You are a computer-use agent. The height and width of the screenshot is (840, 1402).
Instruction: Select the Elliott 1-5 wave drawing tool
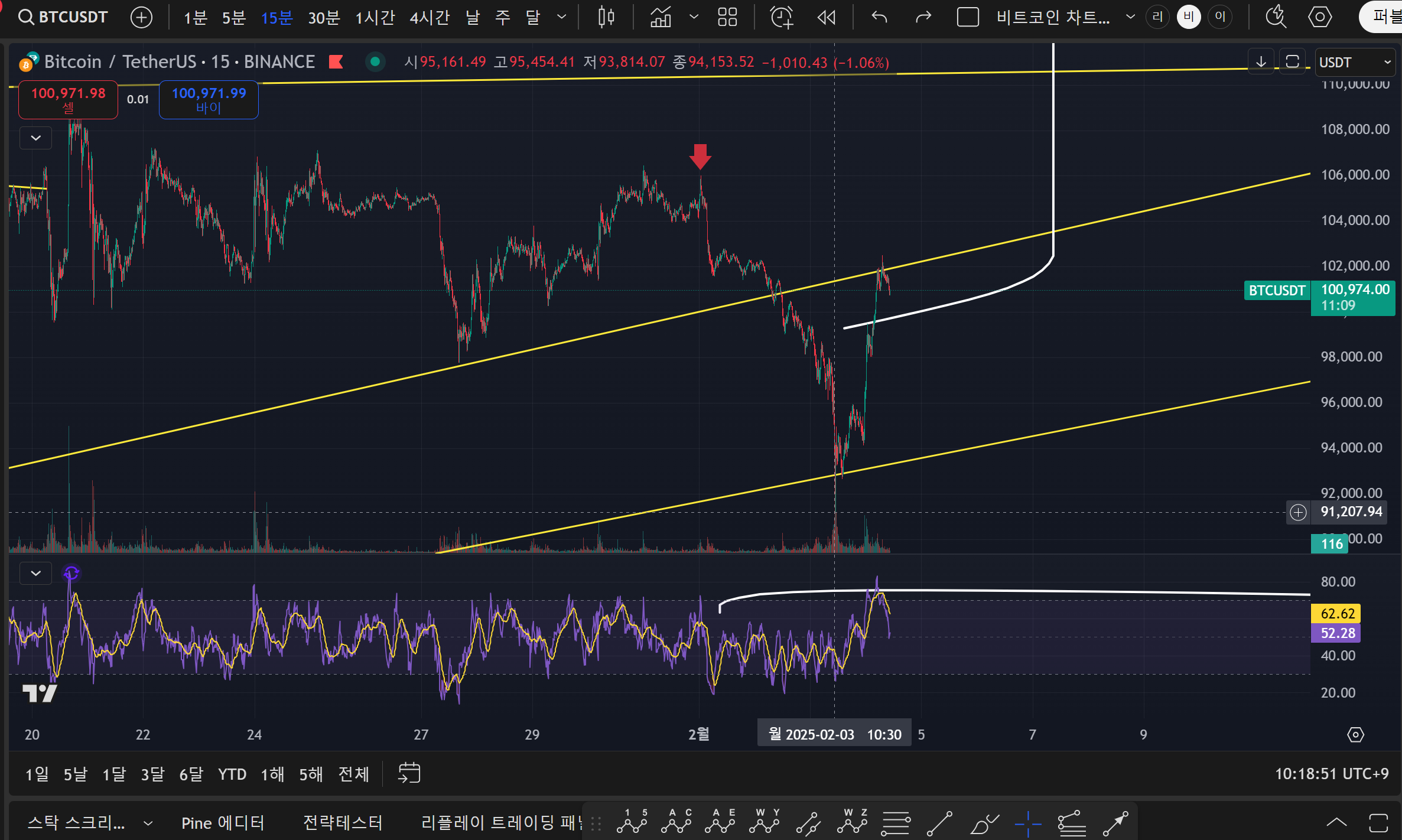[x=632, y=822]
